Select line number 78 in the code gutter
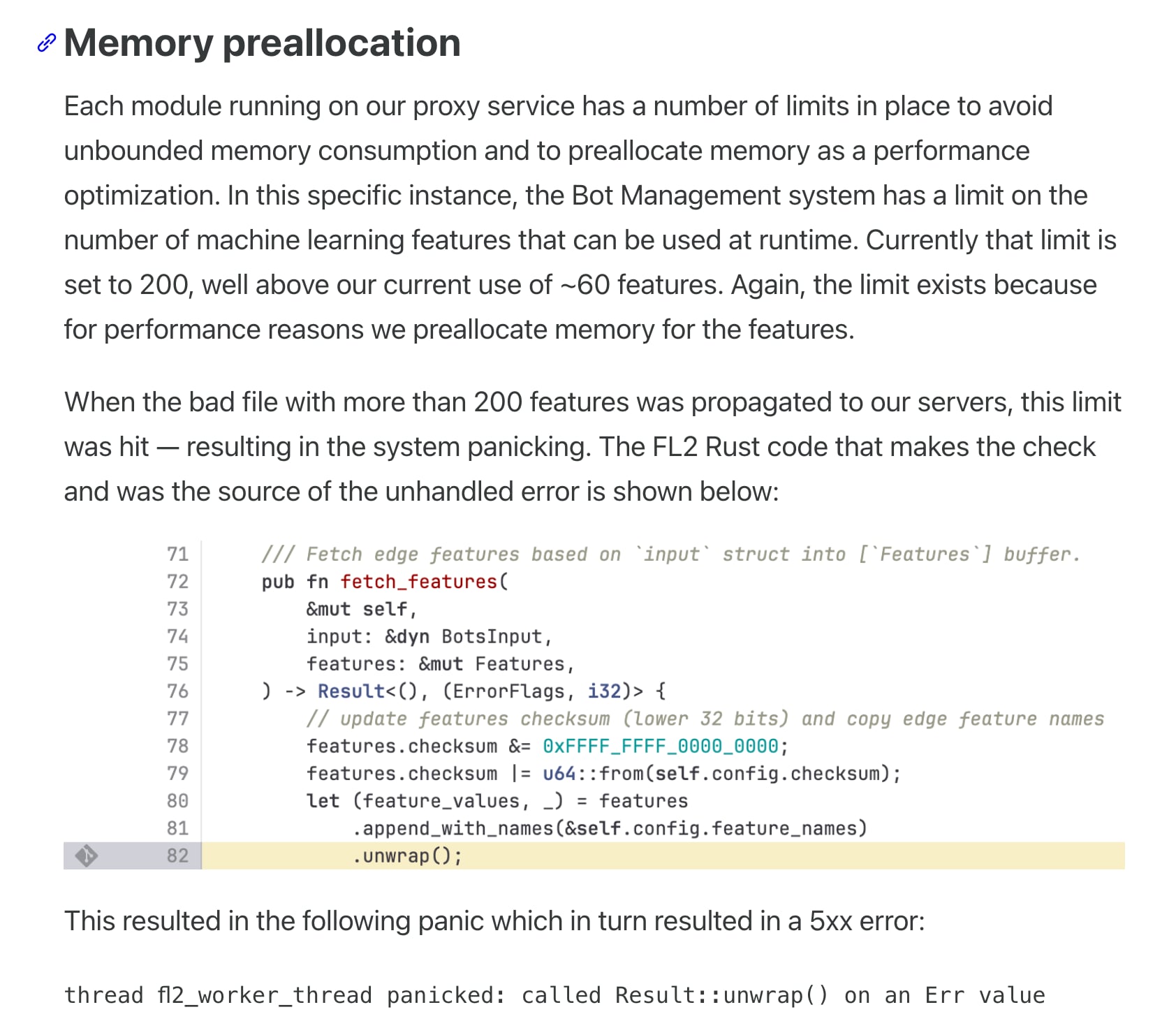 [177, 746]
